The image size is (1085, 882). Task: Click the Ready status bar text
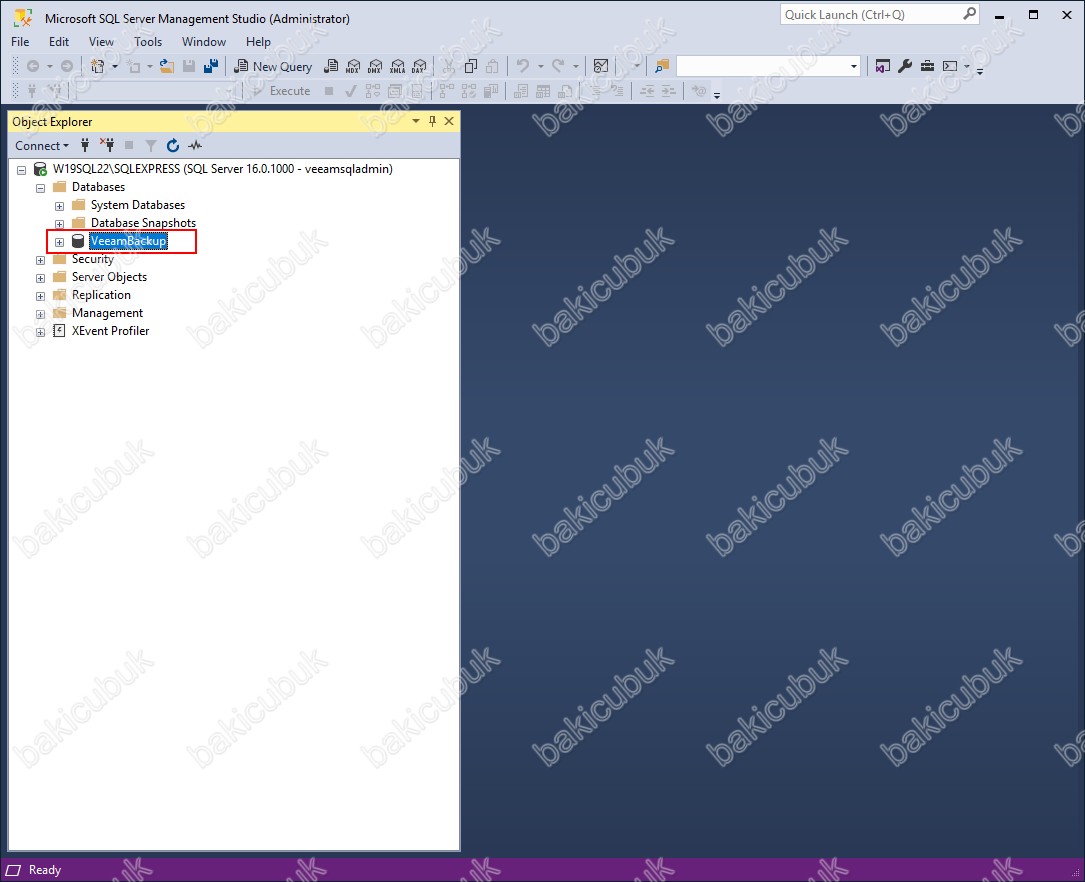(45, 870)
